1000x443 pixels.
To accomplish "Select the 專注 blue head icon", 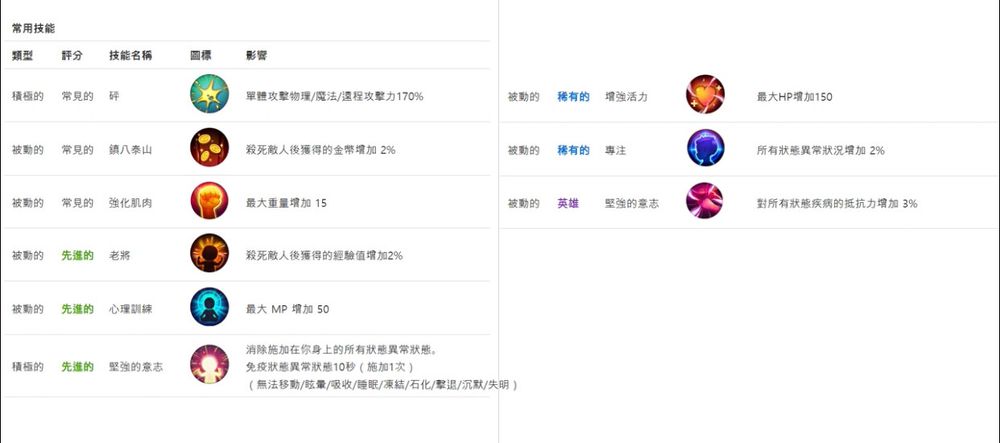I will [x=705, y=148].
